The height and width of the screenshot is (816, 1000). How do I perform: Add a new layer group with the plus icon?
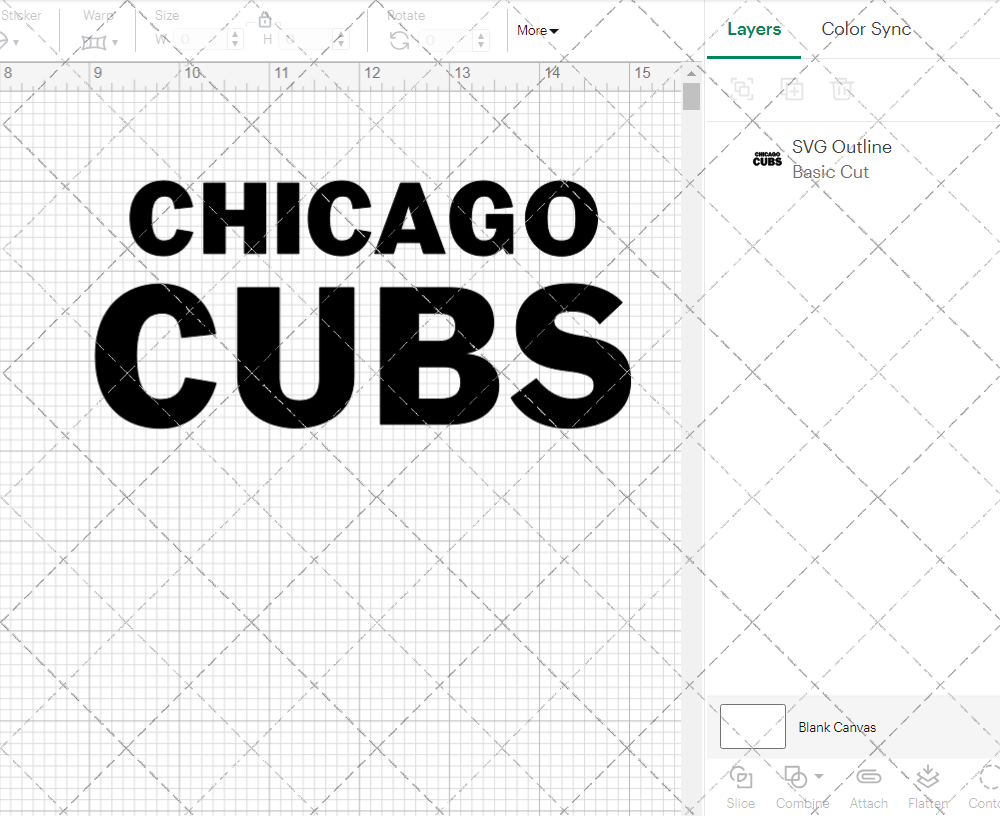click(793, 89)
